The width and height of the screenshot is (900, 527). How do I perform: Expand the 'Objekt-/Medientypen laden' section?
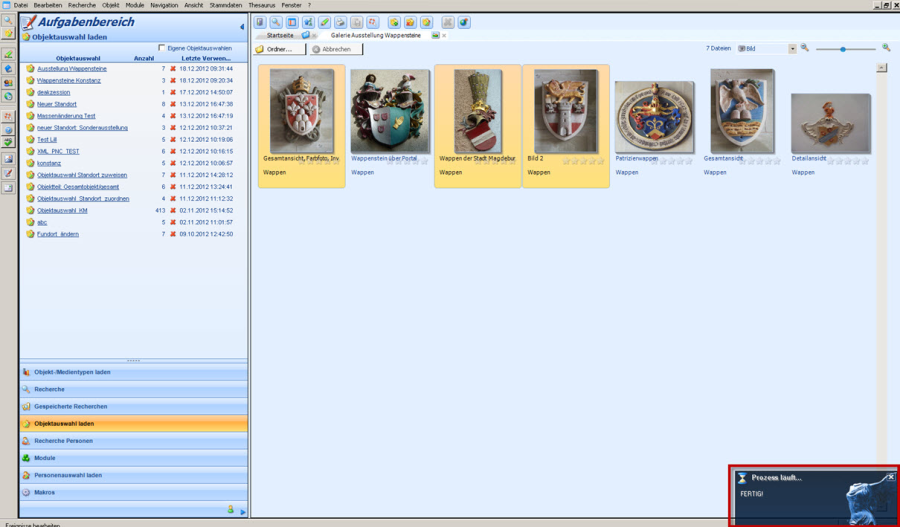(134, 372)
